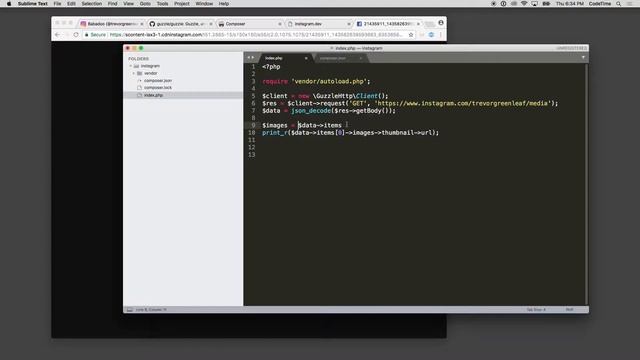Open the Selection menu
Viewport: 640px width, 360px height.
91,4
